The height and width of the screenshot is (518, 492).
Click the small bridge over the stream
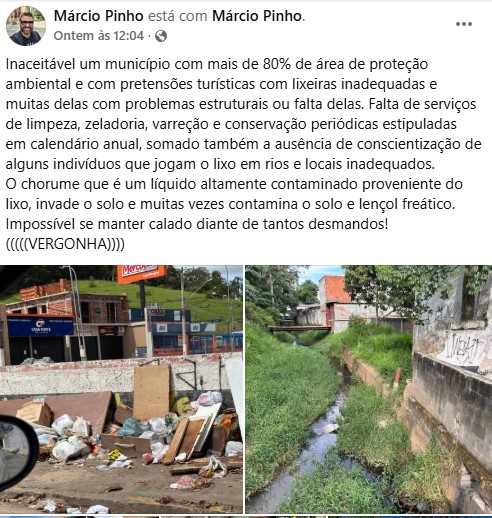[300, 328]
